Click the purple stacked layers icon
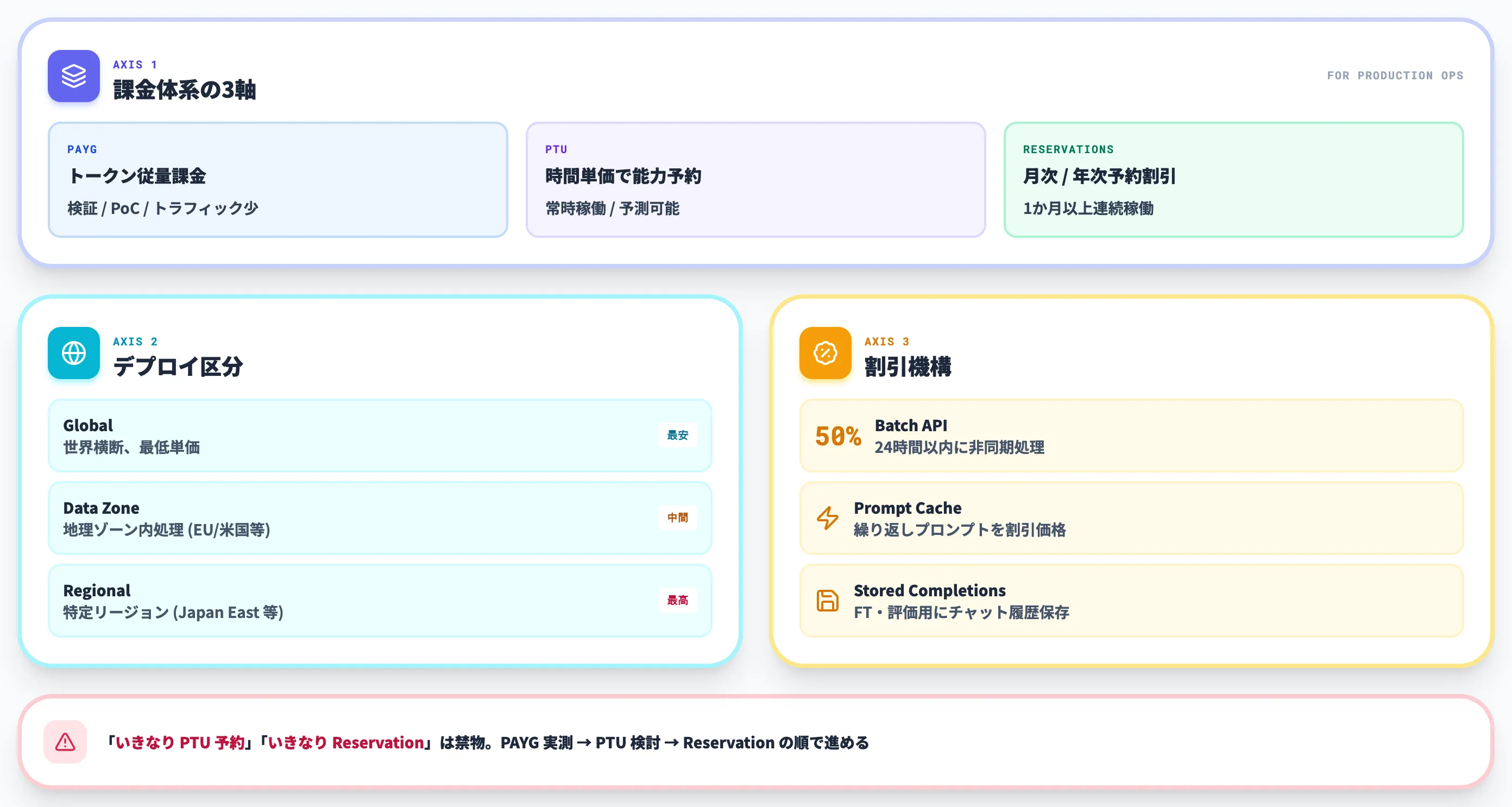The width and height of the screenshot is (1512, 807). (74, 76)
